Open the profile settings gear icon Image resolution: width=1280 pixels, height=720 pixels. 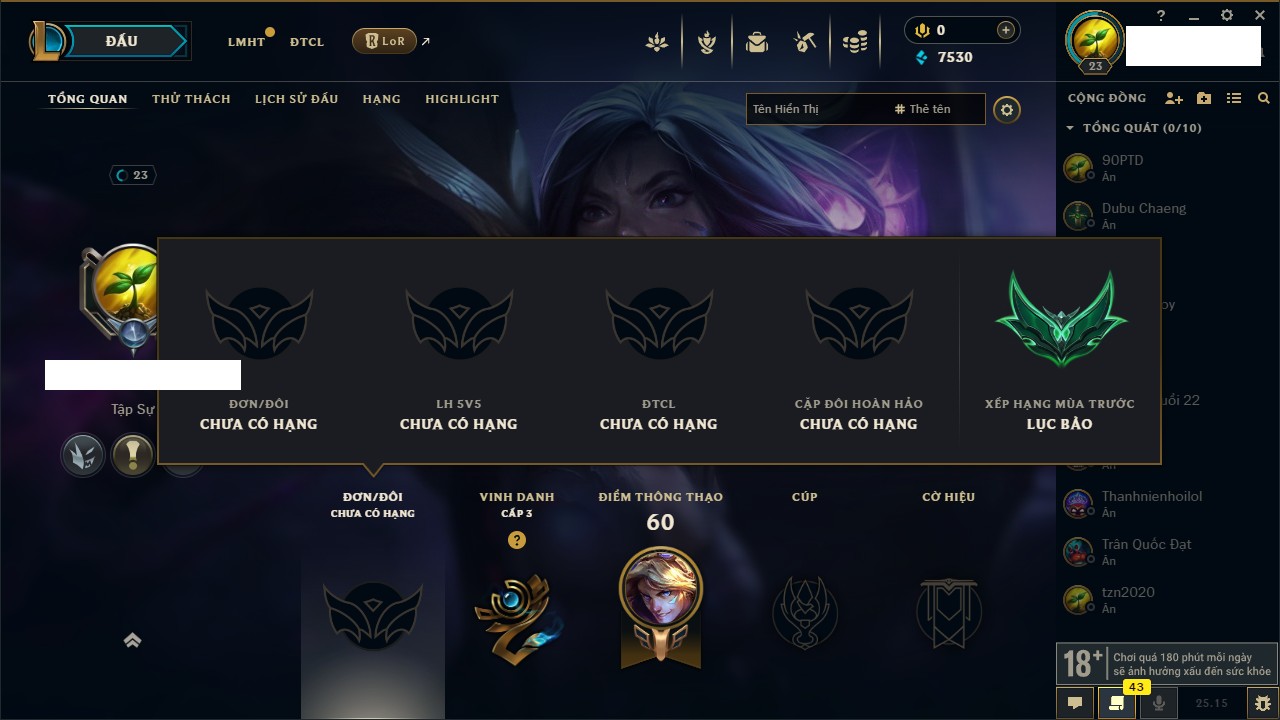tap(1007, 109)
